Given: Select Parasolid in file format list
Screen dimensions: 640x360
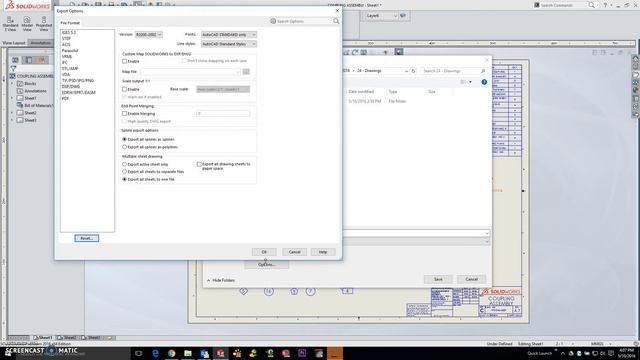Looking at the screenshot, I should 70,51.
